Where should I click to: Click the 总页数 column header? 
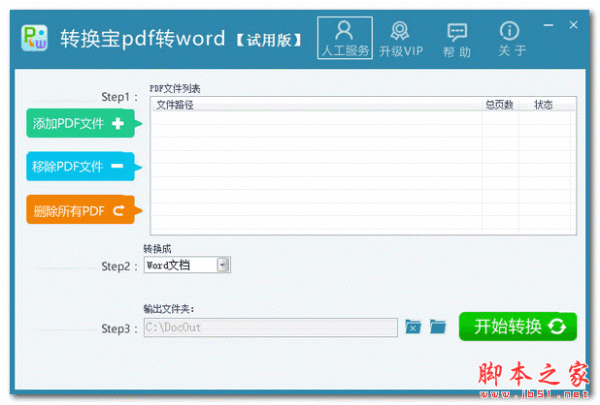tap(499, 105)
